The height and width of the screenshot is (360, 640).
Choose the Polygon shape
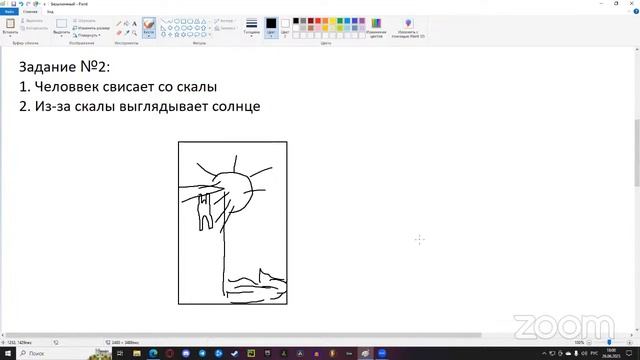pos(197,21)
